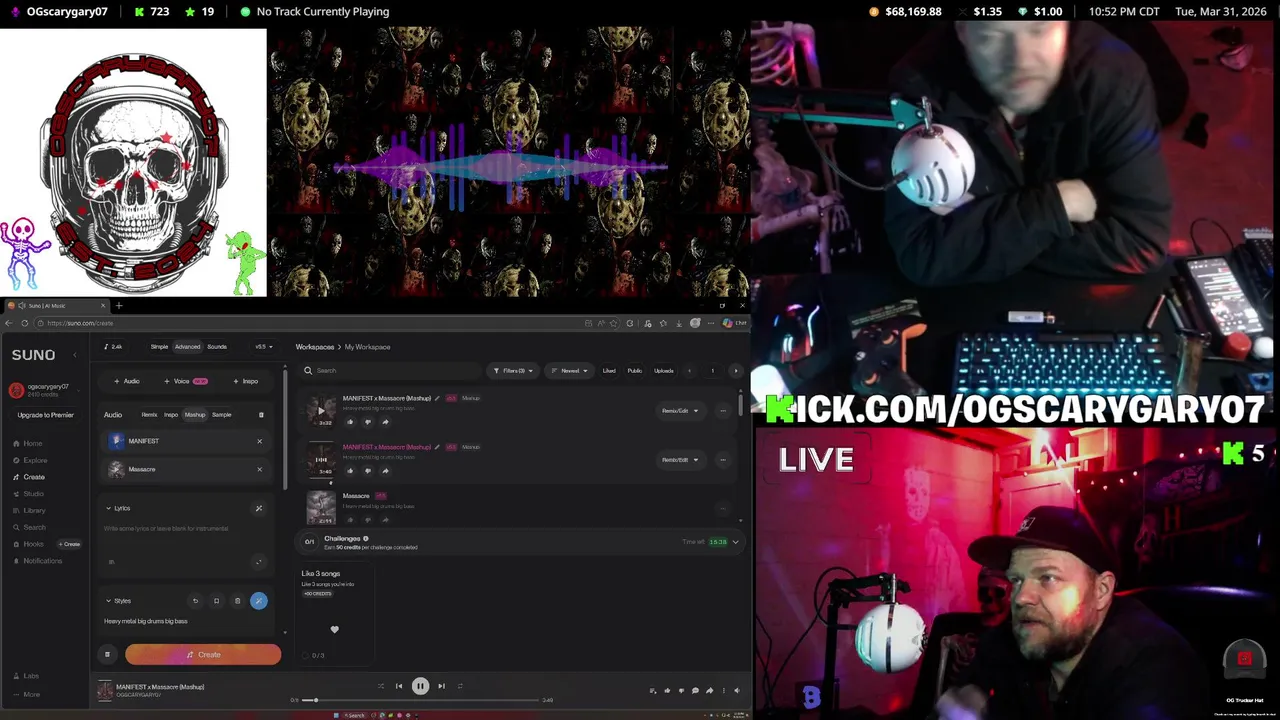The width and height of the screenshot is (1280, 720).
Task: Remove Massacre from the mashup audio list
Action: click(259, 469)
